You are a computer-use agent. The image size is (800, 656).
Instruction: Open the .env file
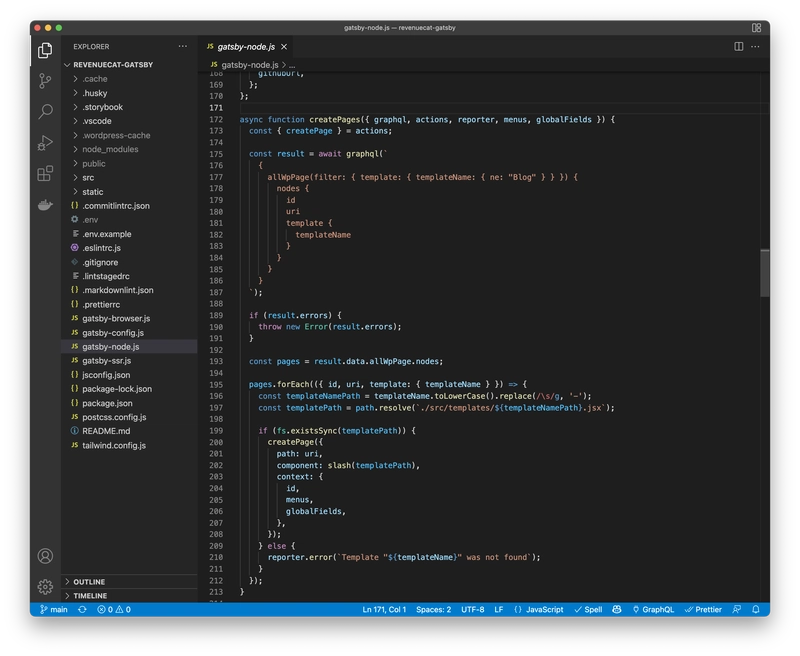pyautogui.click(x=129, y=220)
